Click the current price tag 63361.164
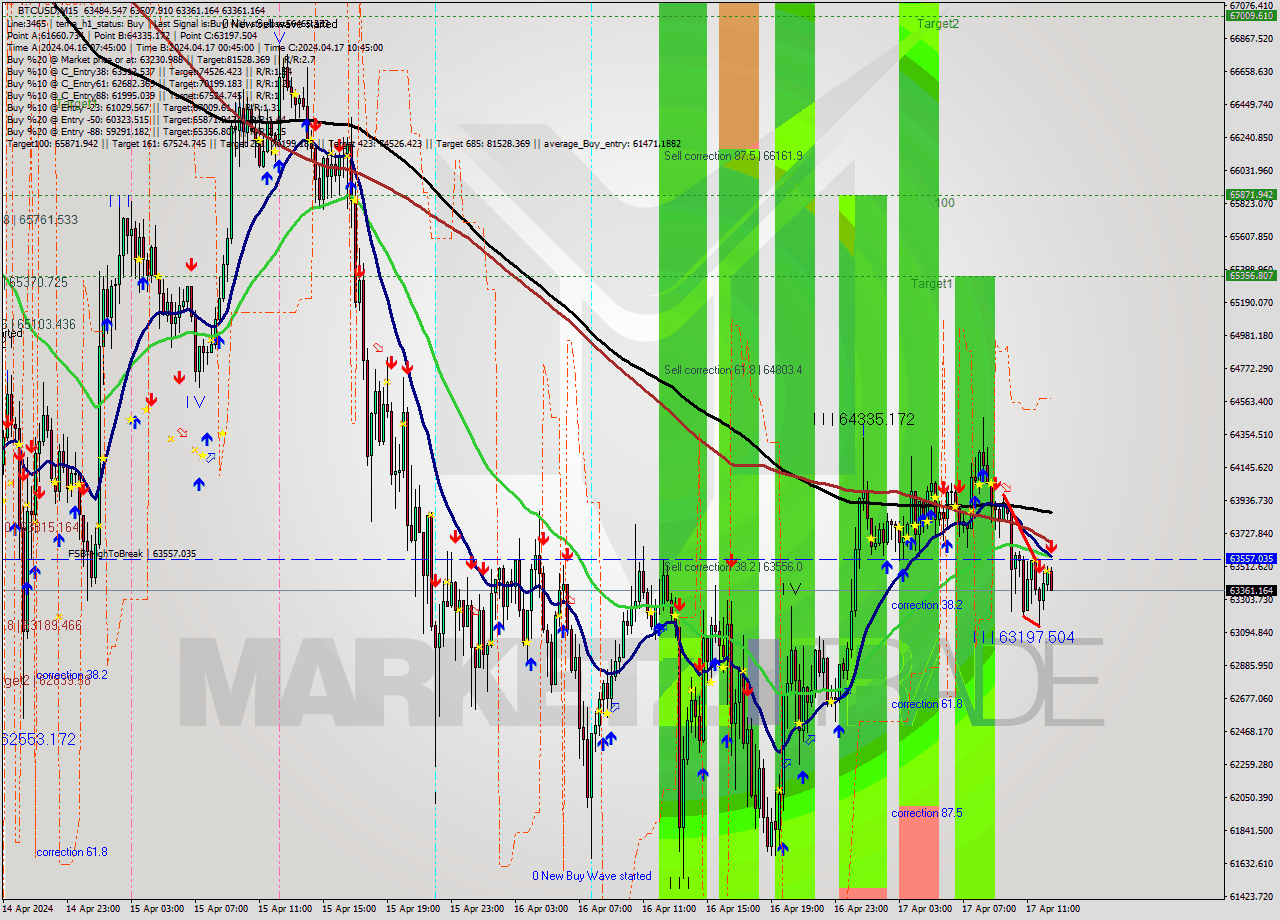Image resolution: width=1280 pixels, height=920 pixels. (1251, 590)
